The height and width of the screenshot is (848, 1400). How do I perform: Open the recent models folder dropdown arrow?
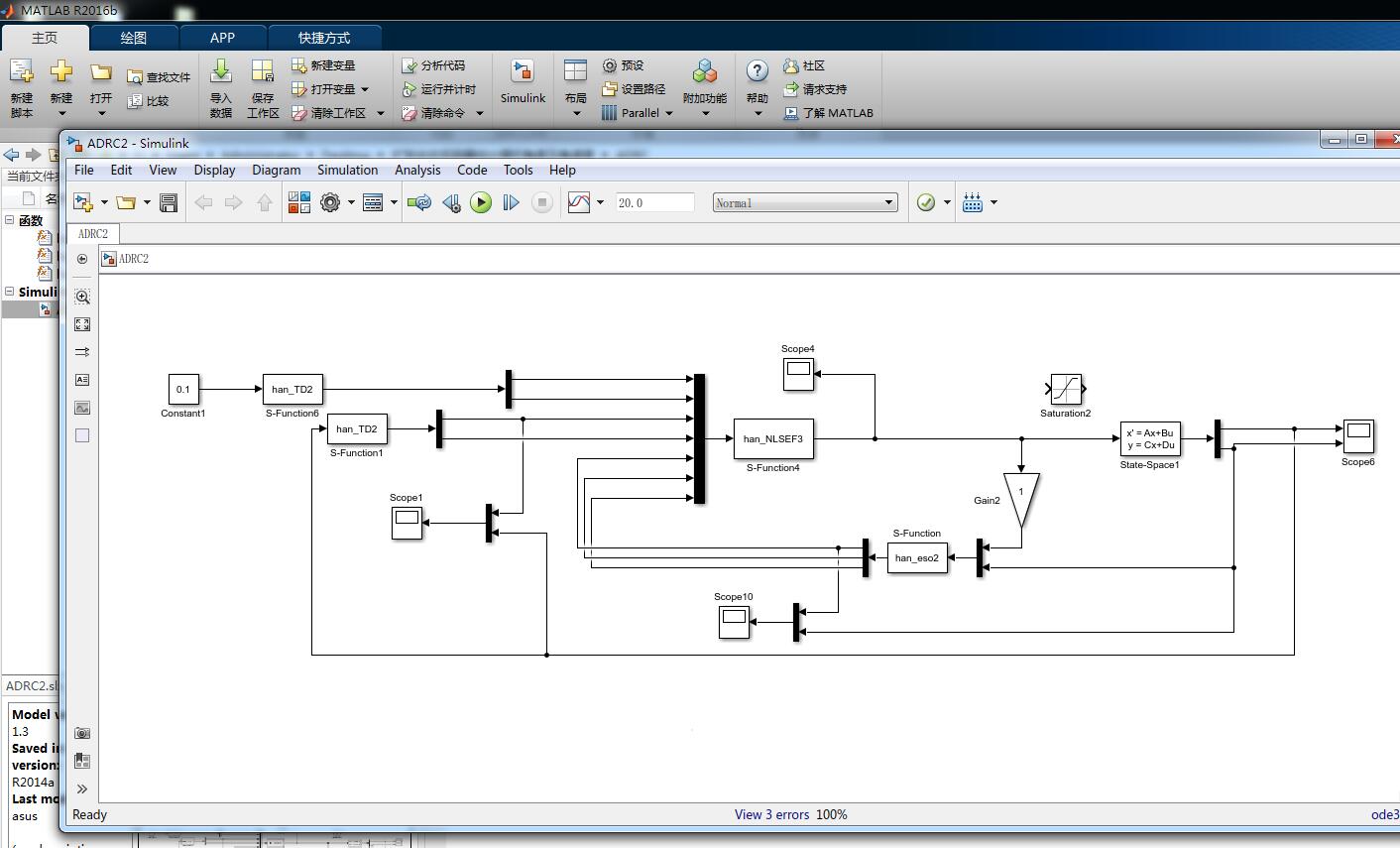[x=147, y=202]
